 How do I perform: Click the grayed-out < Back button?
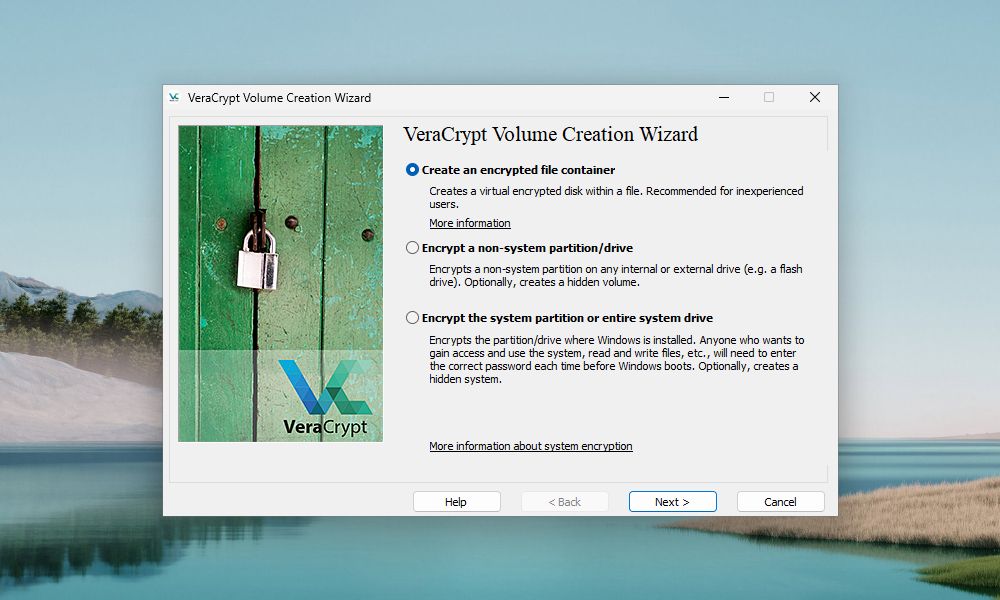tap(564, 501)
